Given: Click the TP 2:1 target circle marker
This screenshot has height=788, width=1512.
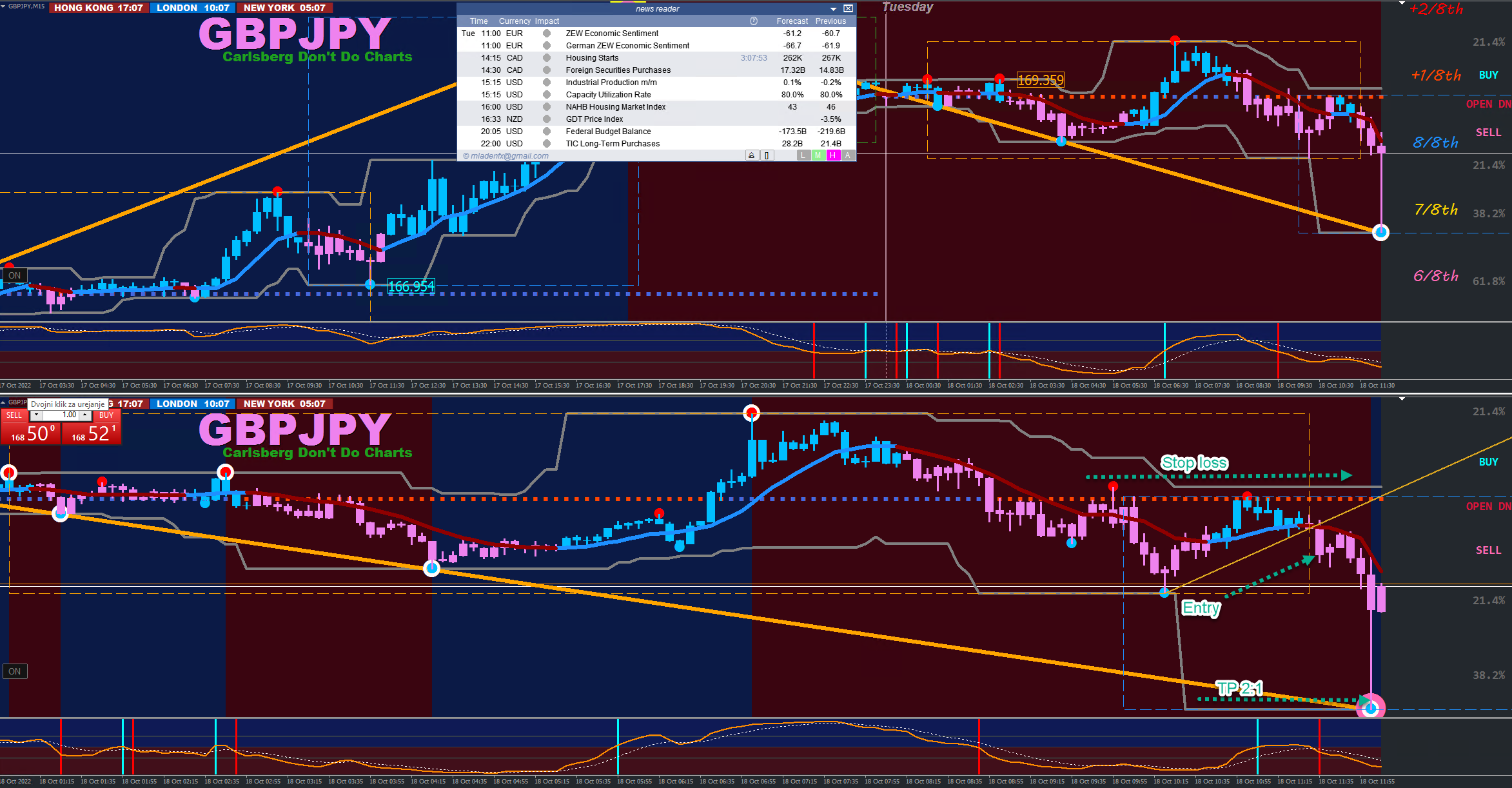Looking at the screenshot, I should coord(1370,708).
